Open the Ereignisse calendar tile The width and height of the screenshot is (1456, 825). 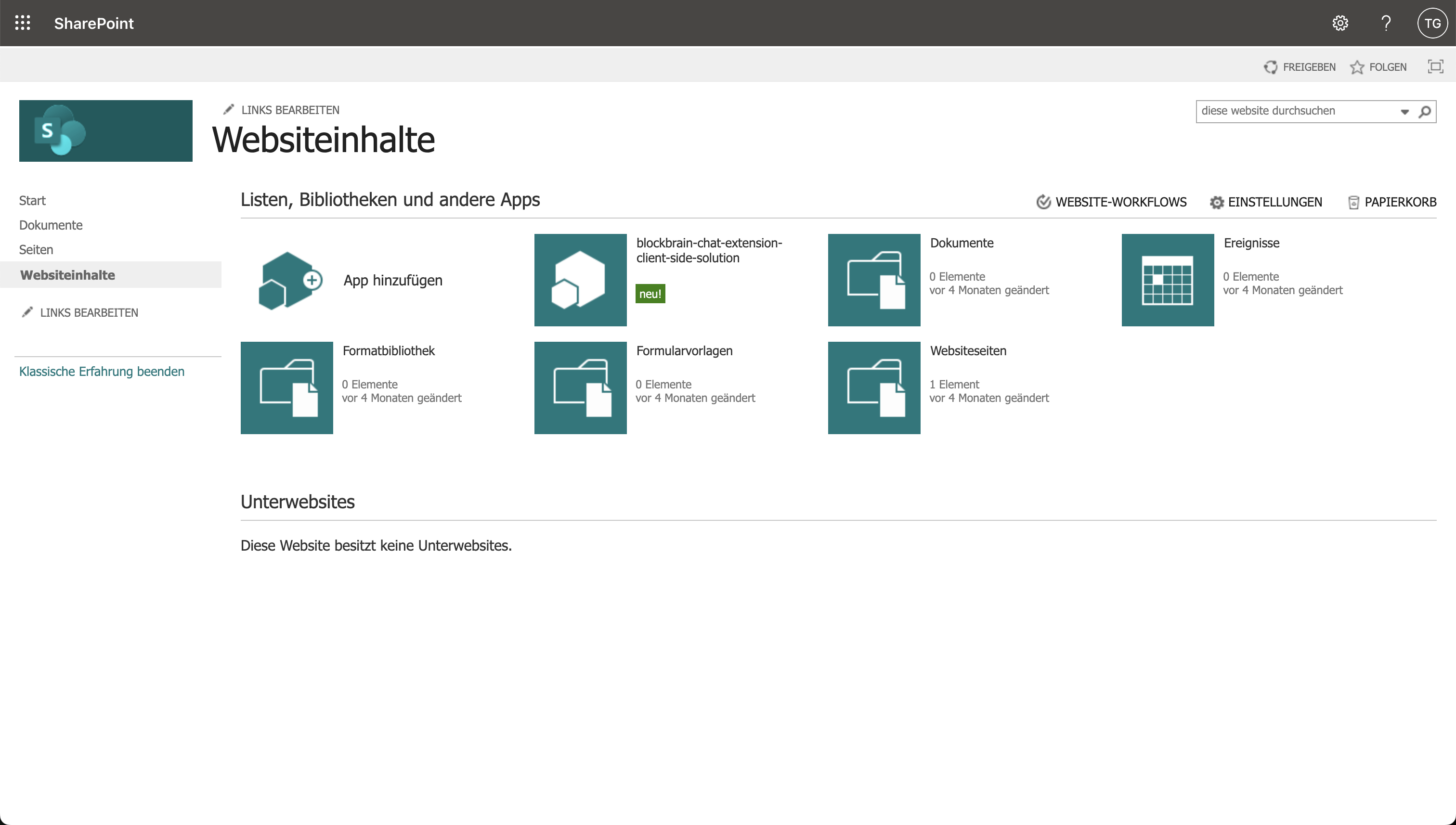1168,280
